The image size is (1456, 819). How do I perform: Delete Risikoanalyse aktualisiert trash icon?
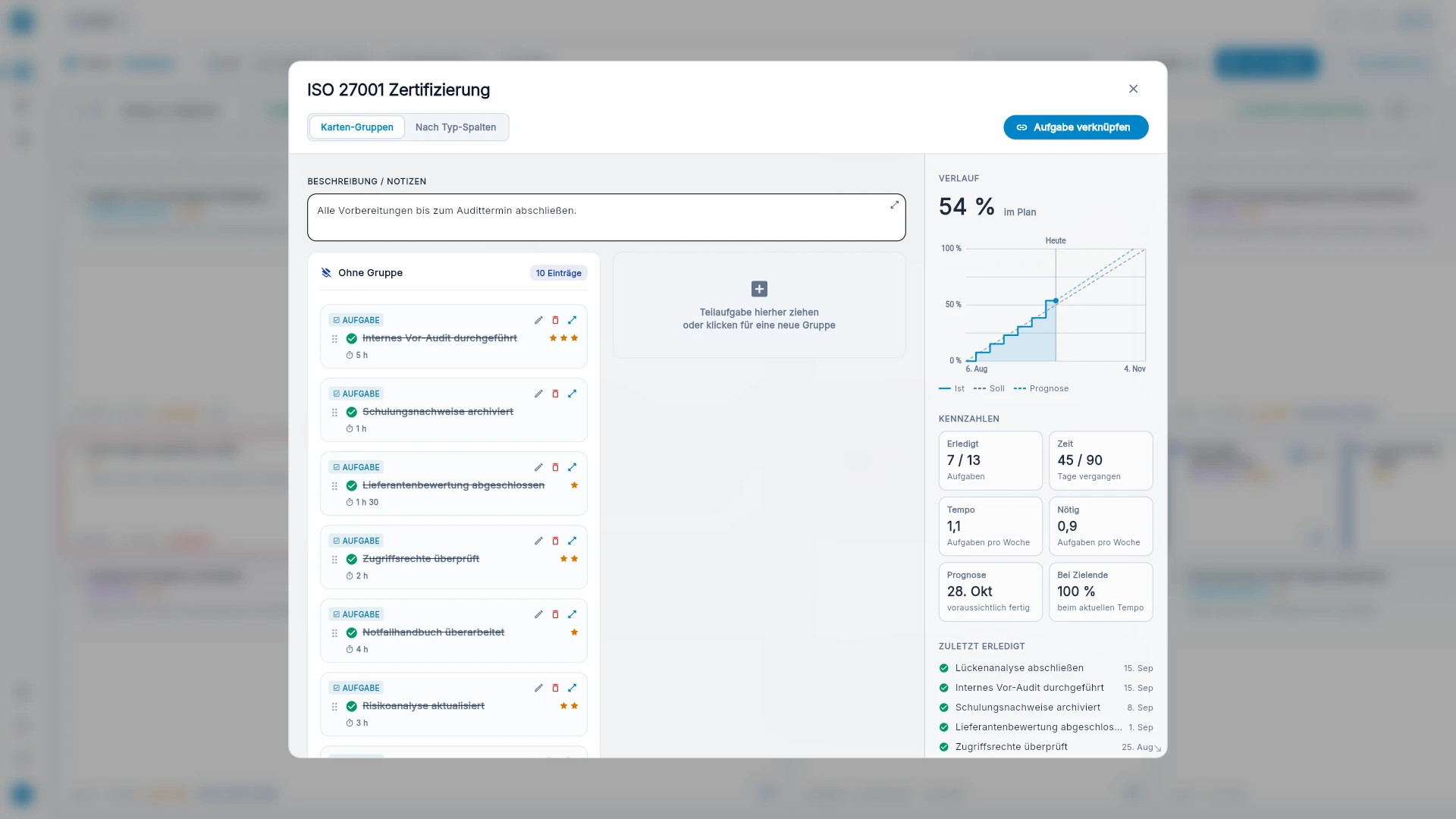tap(555, 688)
